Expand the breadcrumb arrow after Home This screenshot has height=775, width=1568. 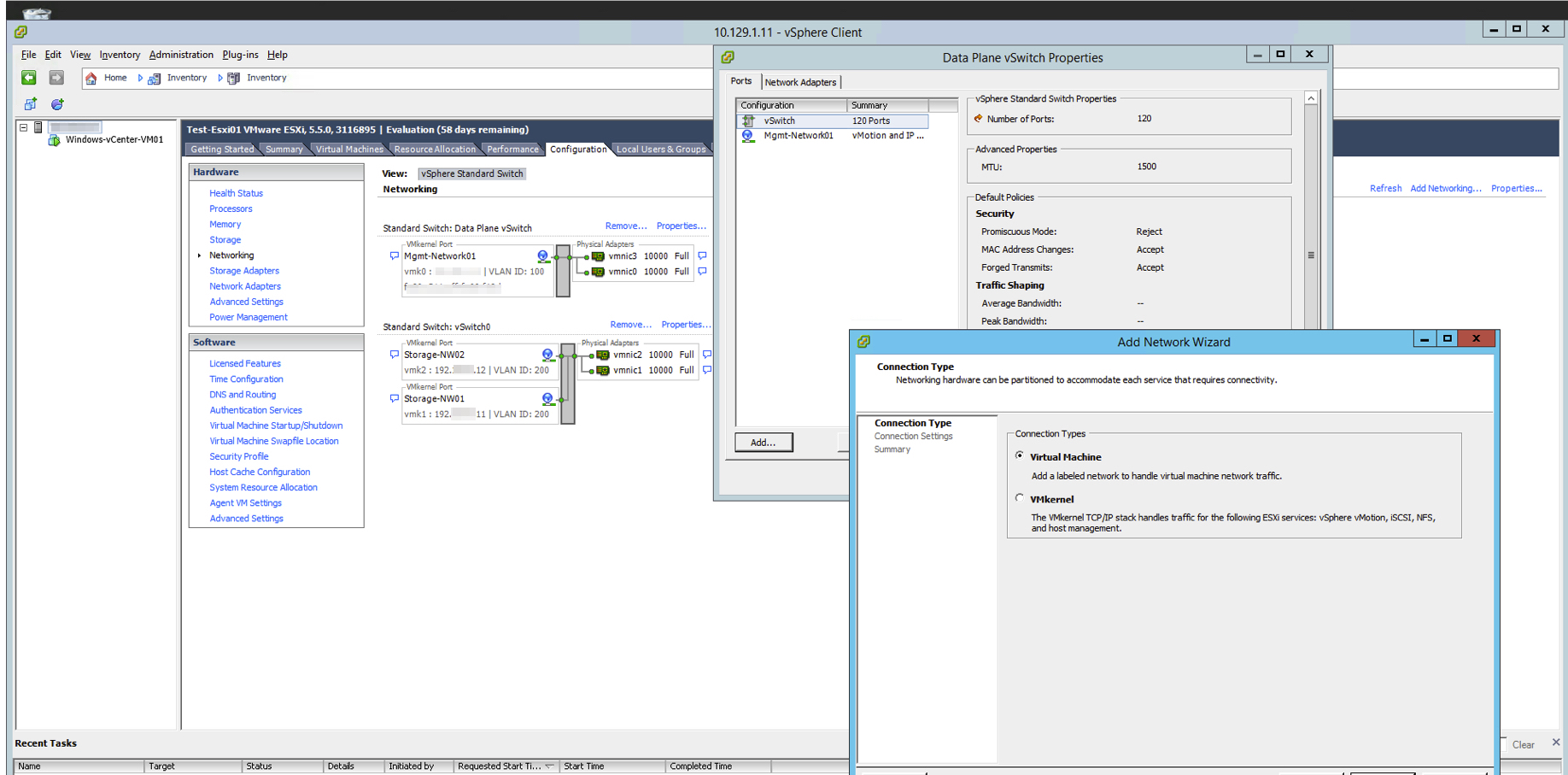[x=140, y=78]
